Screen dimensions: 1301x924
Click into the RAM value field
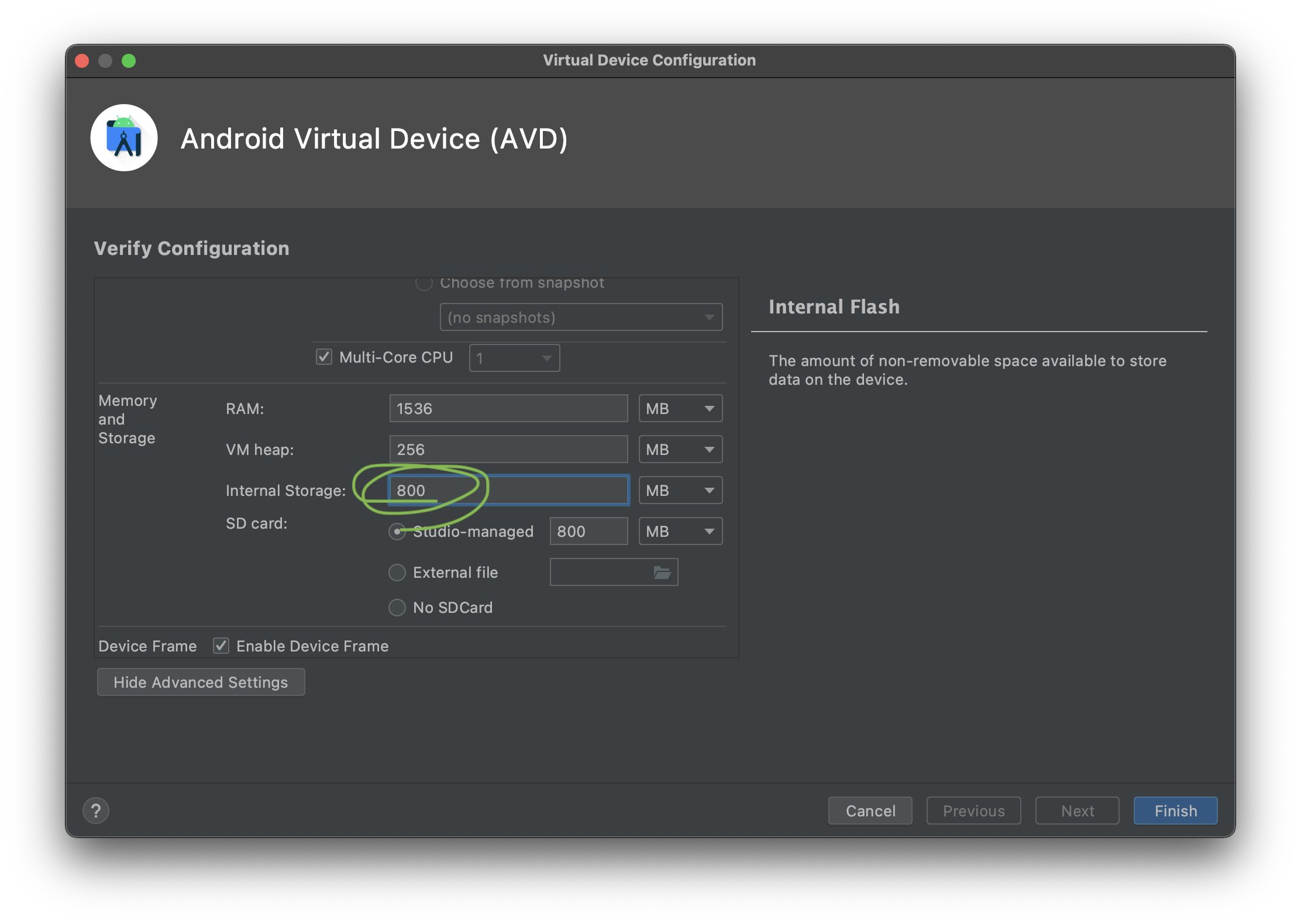click(508, 409)
